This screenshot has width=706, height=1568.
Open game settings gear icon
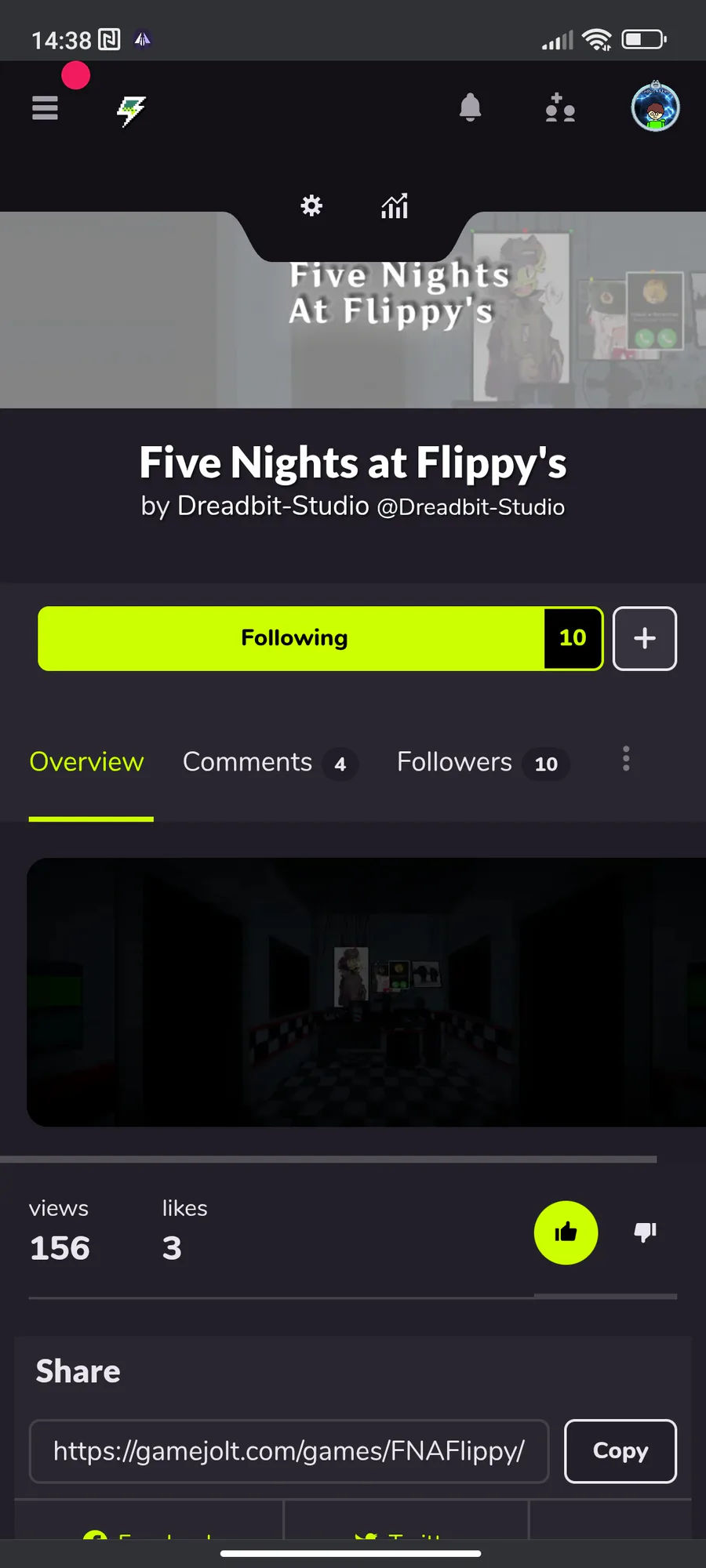(x=311, y=206)
